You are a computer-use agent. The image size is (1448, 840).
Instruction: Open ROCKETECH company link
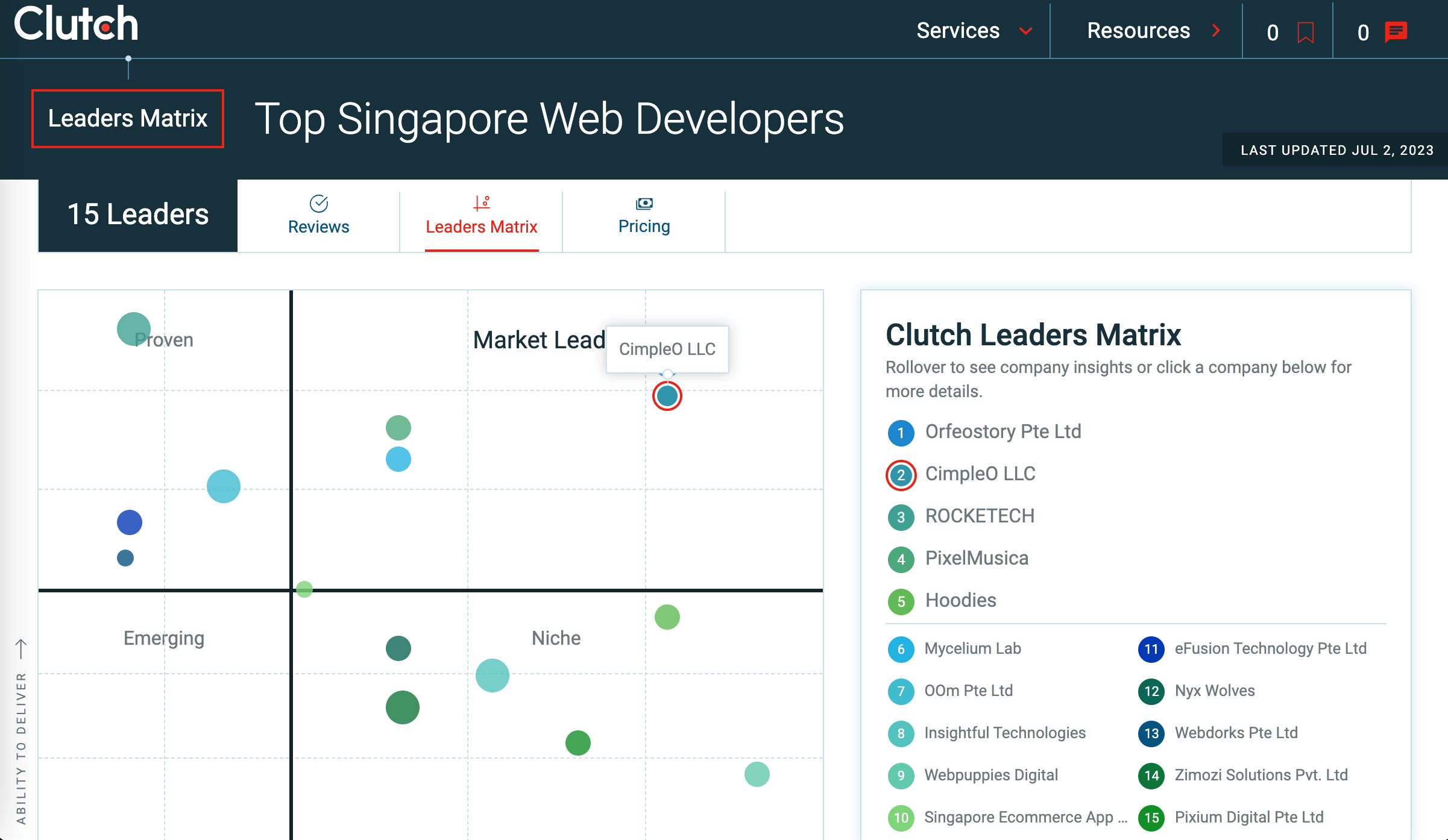point(980,516)
